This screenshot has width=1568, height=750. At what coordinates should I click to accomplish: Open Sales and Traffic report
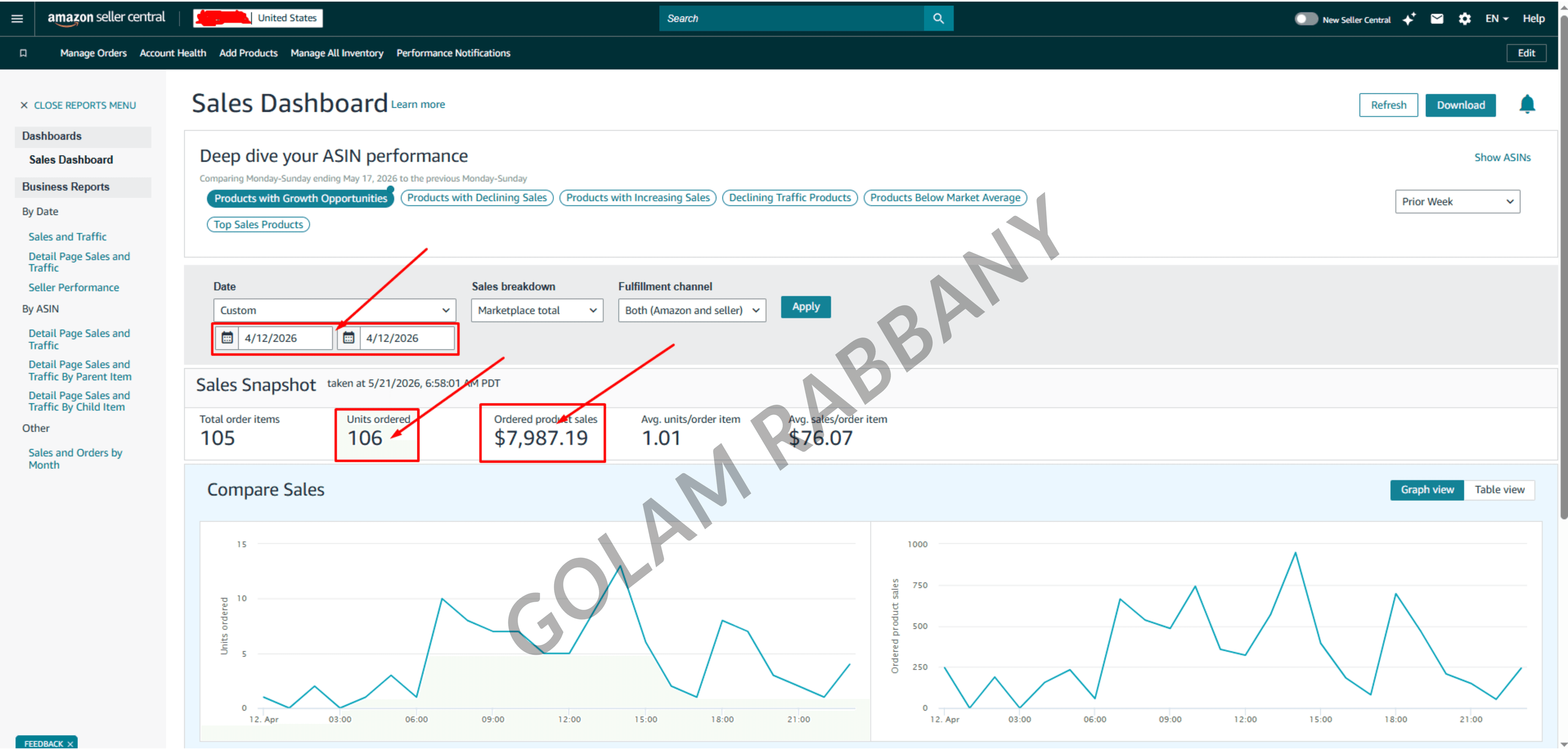tap(67, 236)
